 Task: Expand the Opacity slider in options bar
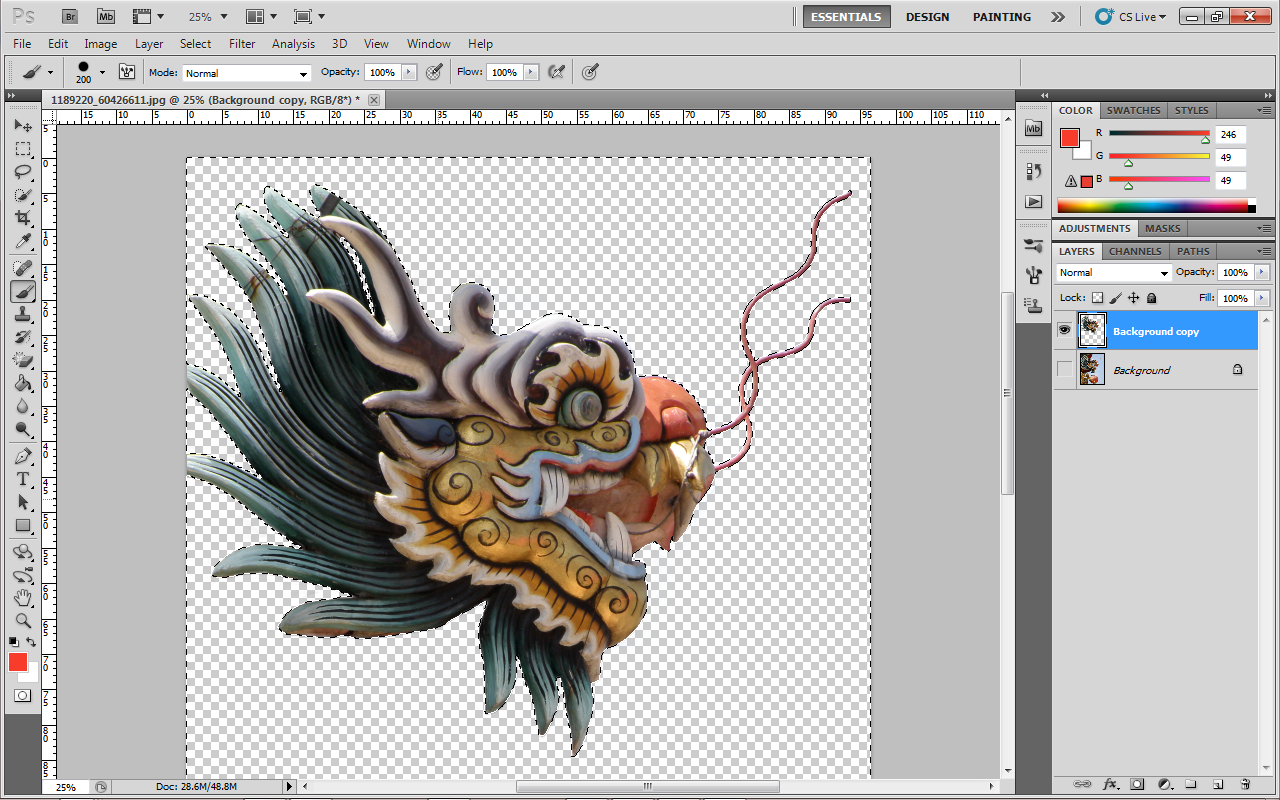pos(409,73)
